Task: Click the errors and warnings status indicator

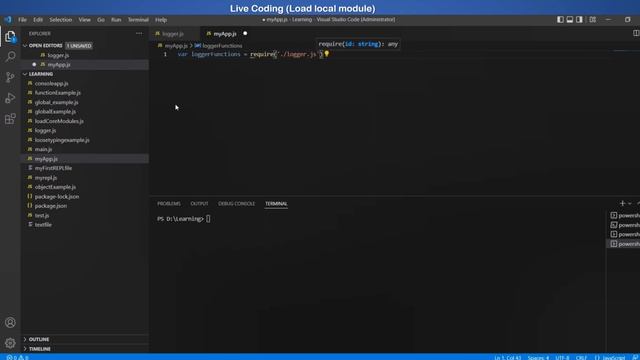Action: (x=17, y=357)
